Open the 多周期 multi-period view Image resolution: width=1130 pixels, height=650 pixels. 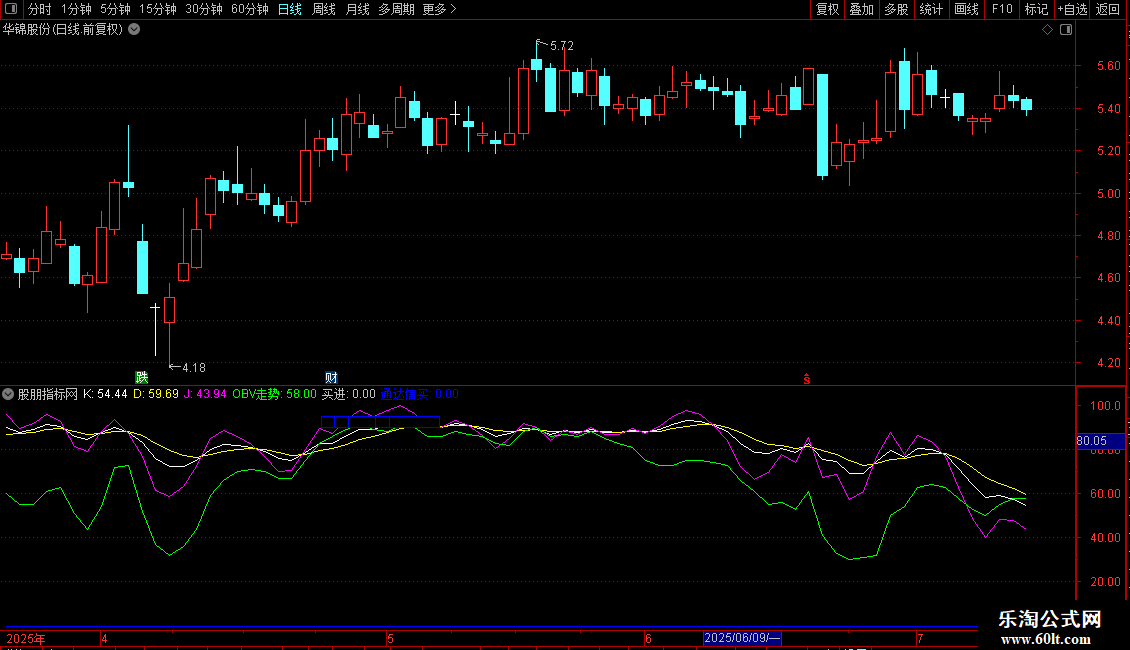396,9
